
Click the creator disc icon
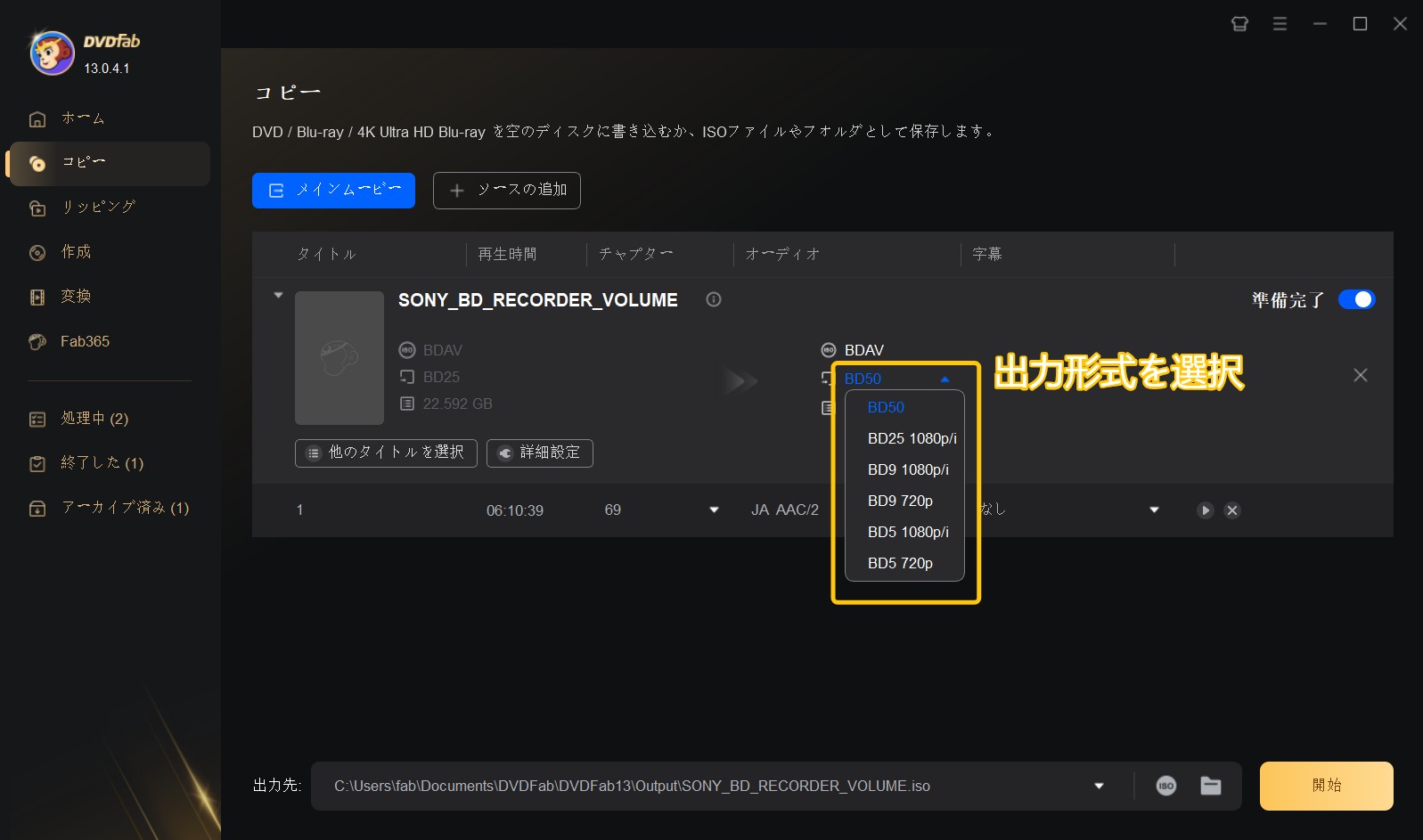coord(37,253)
